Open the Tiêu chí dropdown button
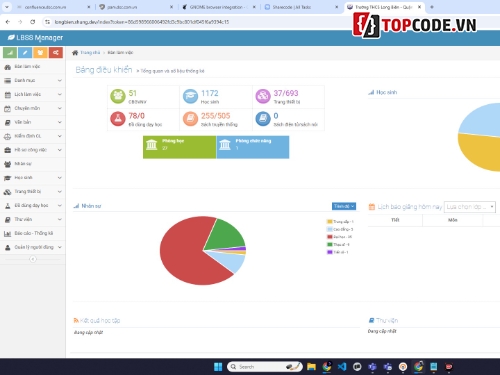Viewport: 500px width, 375px height. pyautogui.click(x=344, y=206)
